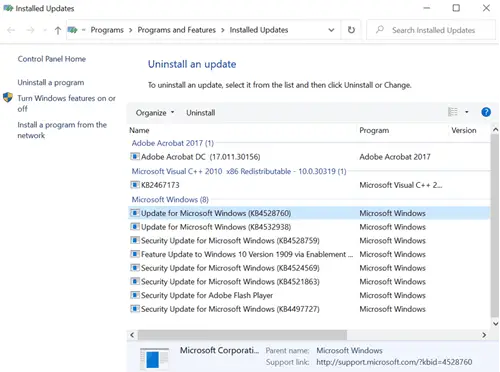This screenshot has height=372, width=500.
Task: Click the icon beside Adobe Flash Player update
Action: [x=135, y=295]
